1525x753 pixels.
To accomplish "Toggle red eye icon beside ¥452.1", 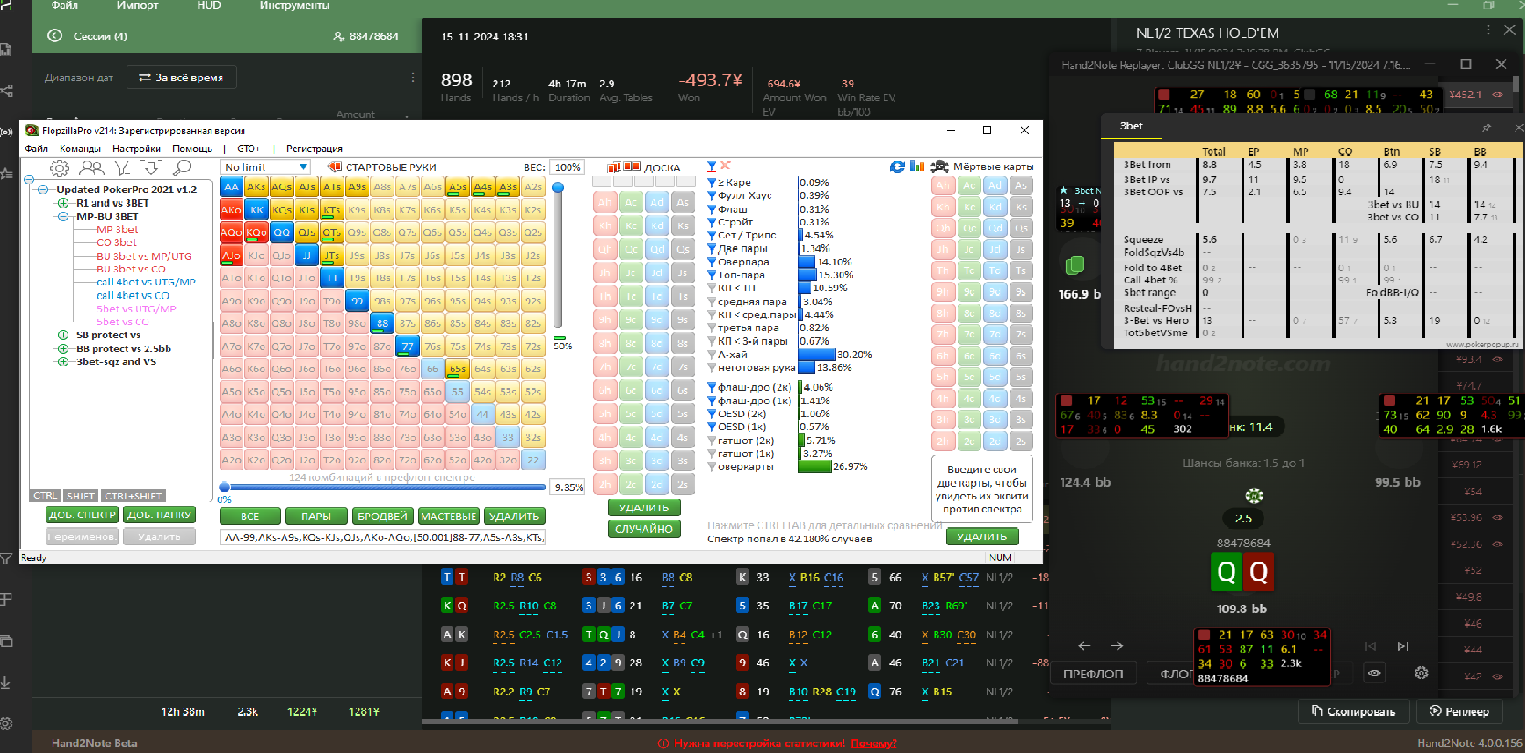I will pyautogui.click(x=1497, y=95).
